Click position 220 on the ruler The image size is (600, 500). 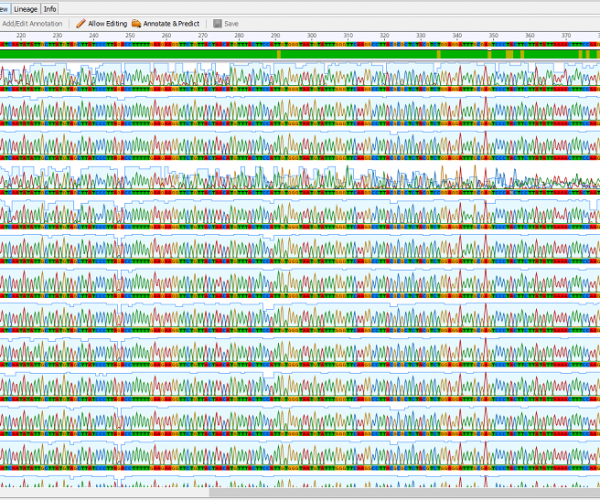pyautogui.click(x=22, y=36)
